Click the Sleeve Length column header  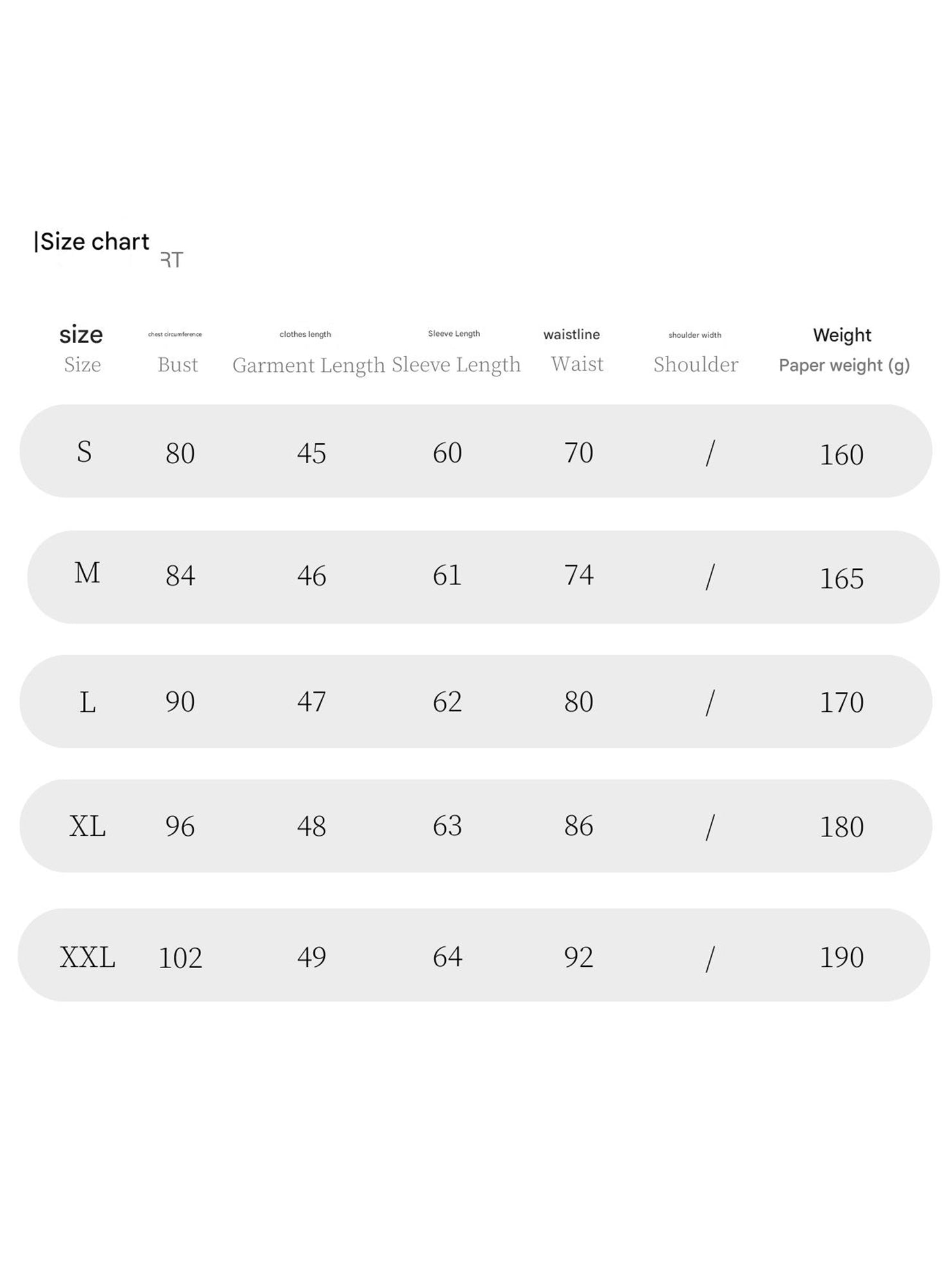click(456, 364)
